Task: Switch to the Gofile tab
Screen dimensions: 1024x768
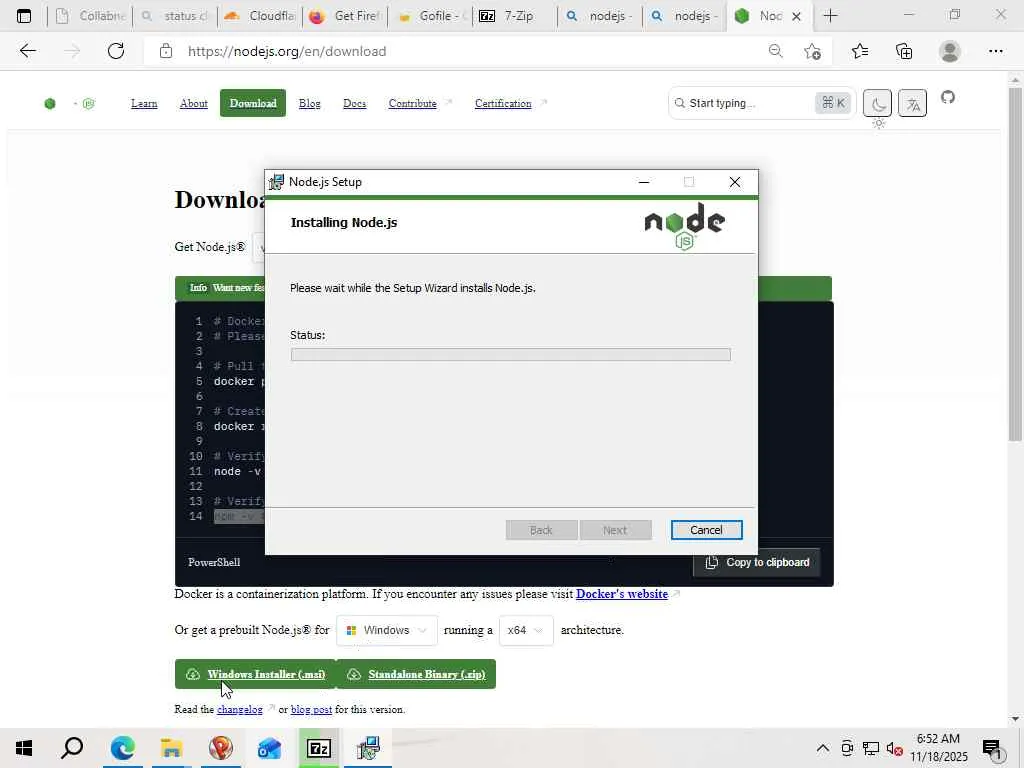Action: pyautogui.click(x=430, y=16)
